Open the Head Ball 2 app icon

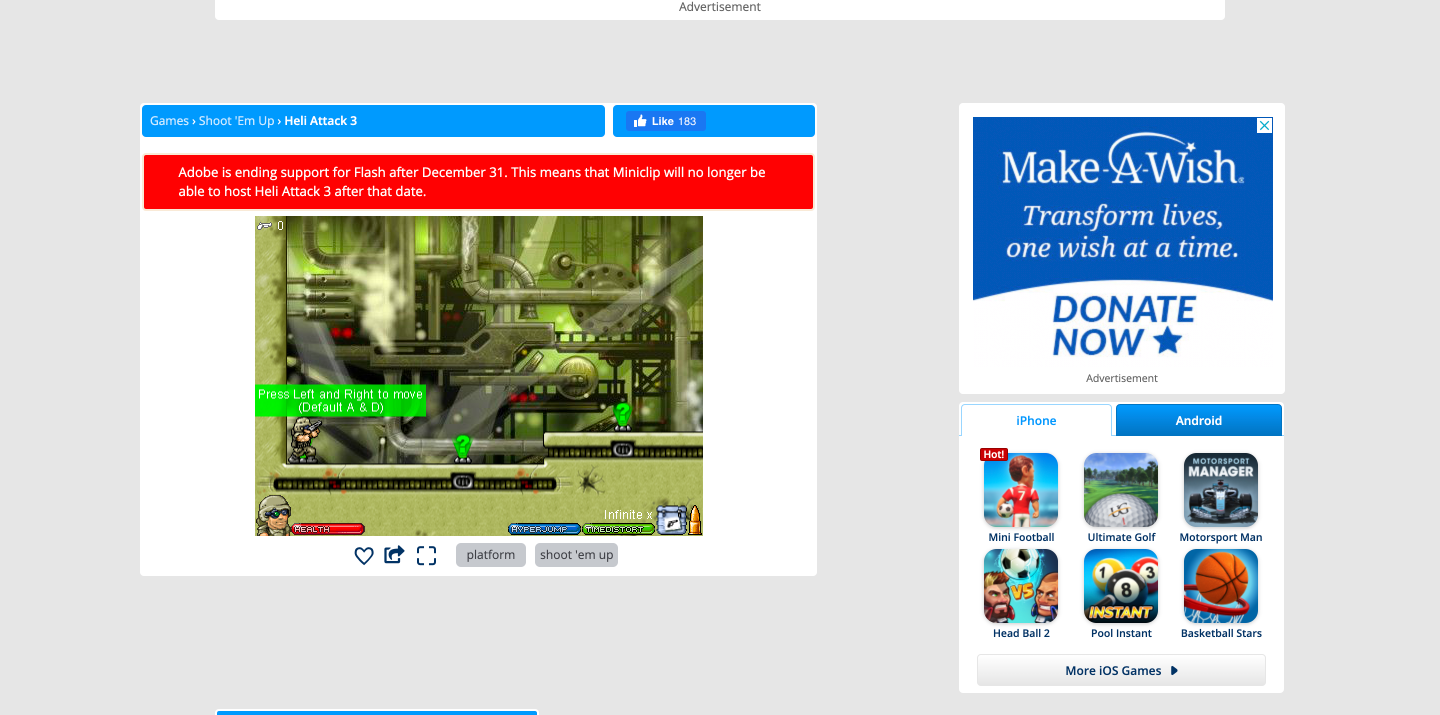pos(1021,586)
